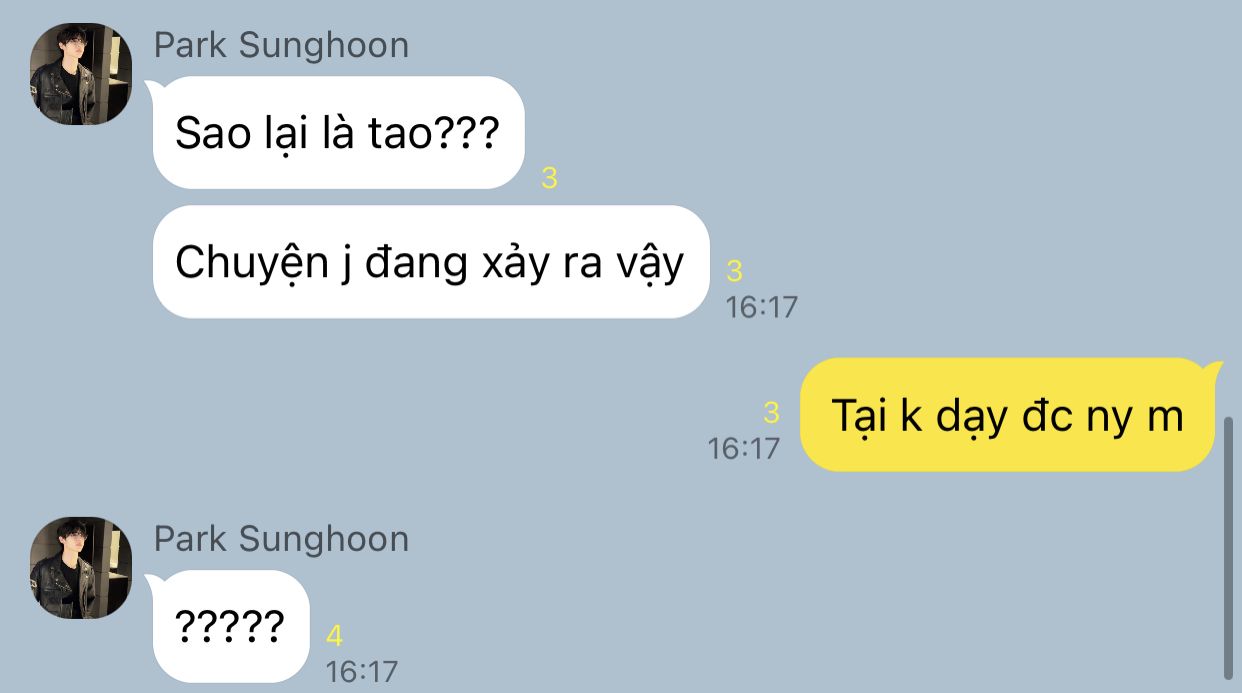Image resolution: width=1242 pixels, height=693 pixels.
Task: Tap Park Sunghoon's avatar next to '?????' message
Action: (x=81, y=568)
